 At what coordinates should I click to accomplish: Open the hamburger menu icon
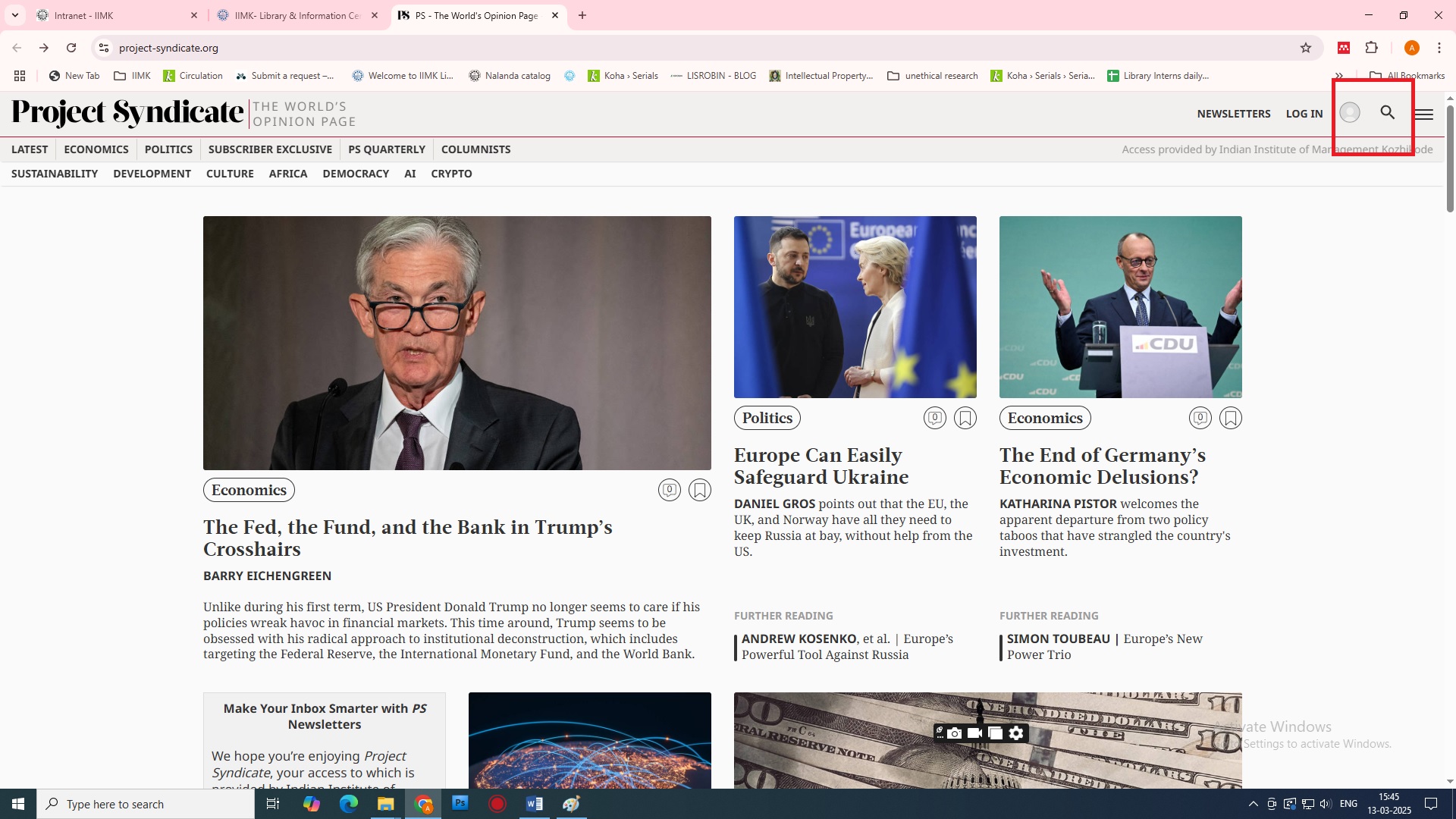1423,114
